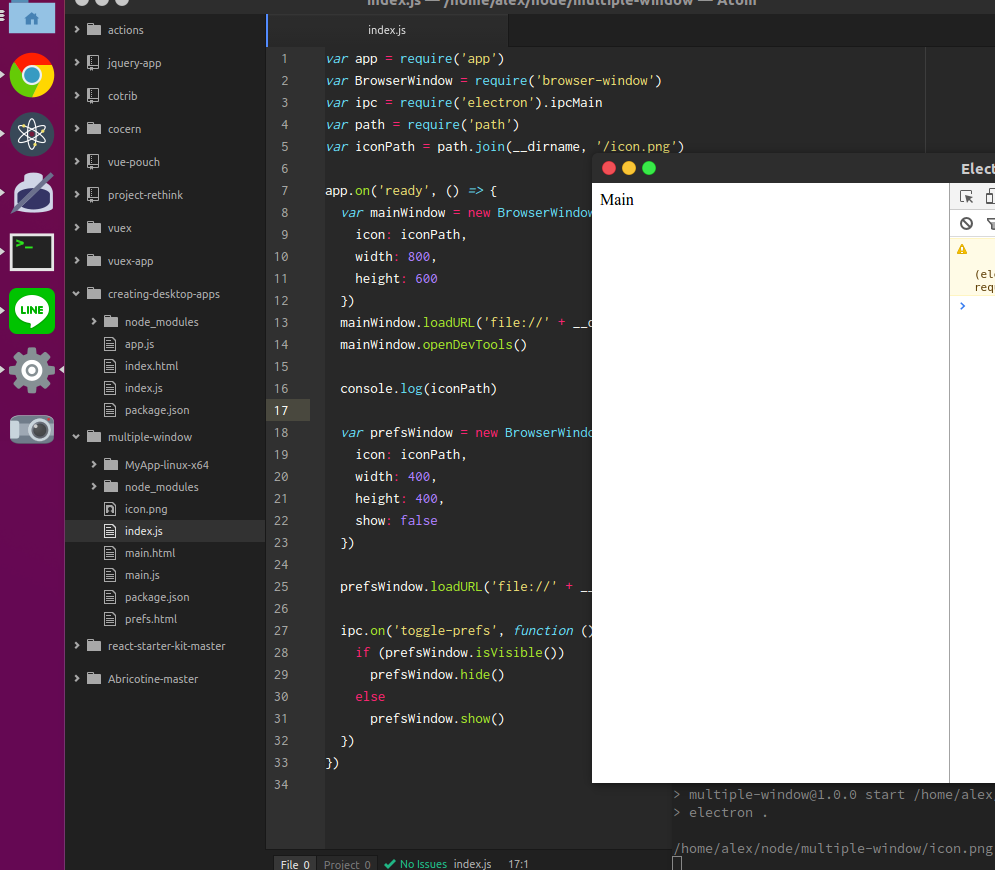Click the index.js status bar filename
The height and width of the screenshot is (870, 995).
pos(473,864)
